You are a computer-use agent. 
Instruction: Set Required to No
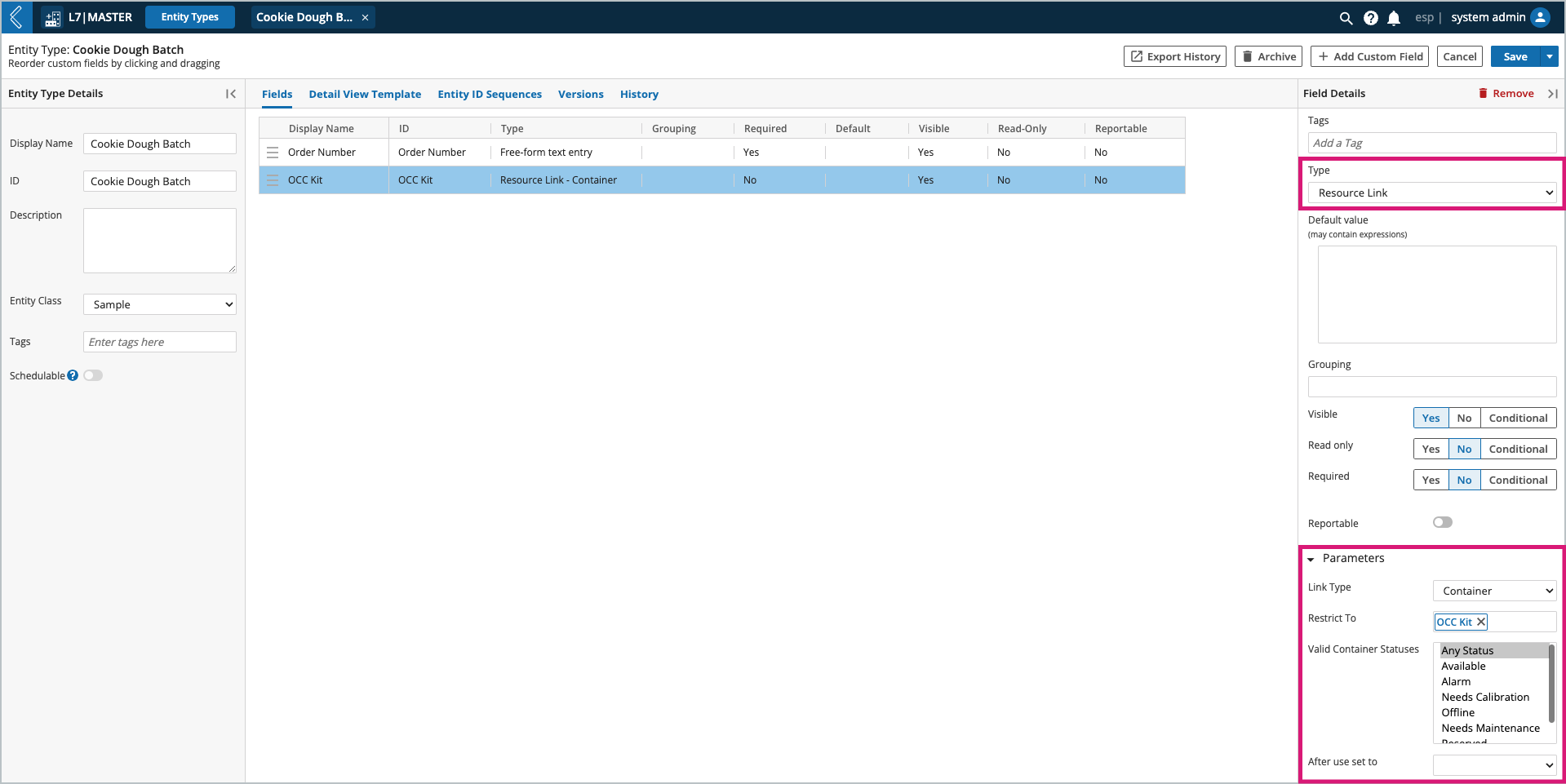[1465, 480]
